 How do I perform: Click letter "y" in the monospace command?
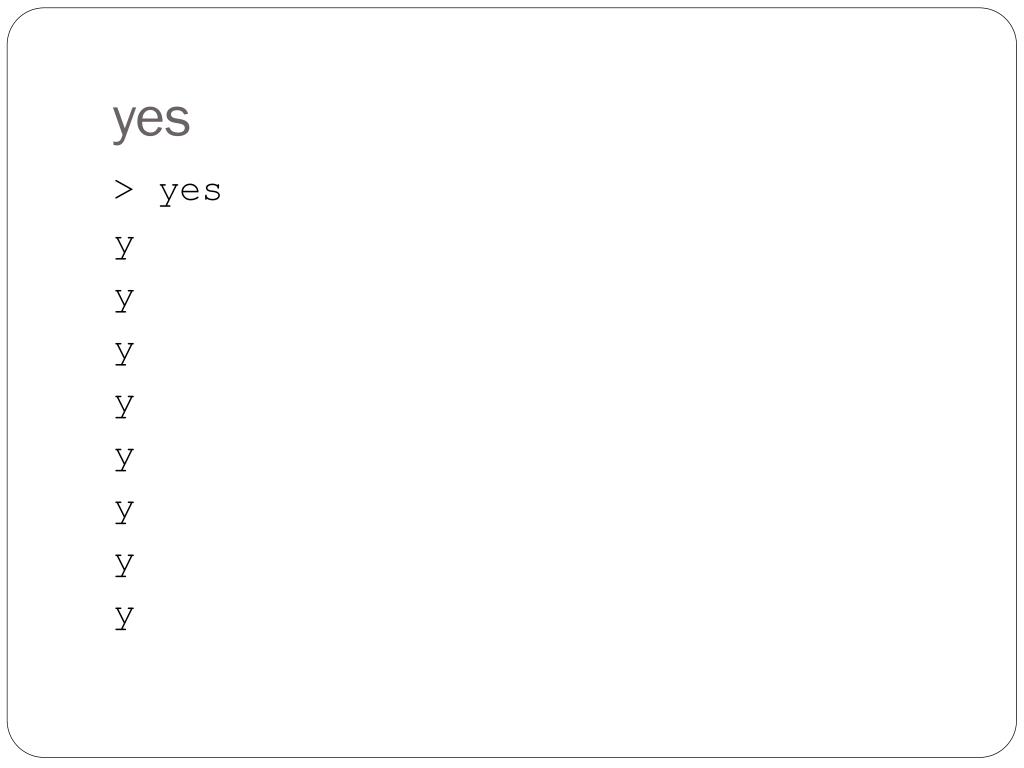[x=169, y=195]
